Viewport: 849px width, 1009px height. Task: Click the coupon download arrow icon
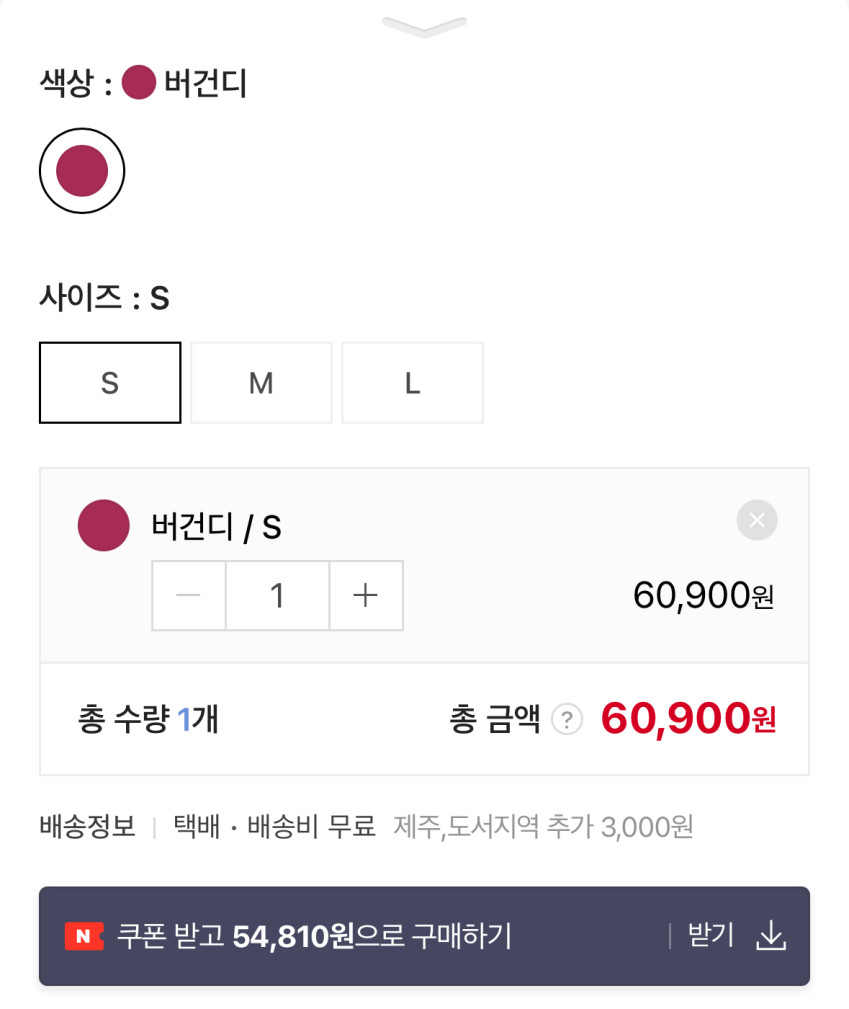(x=771, y=936)
